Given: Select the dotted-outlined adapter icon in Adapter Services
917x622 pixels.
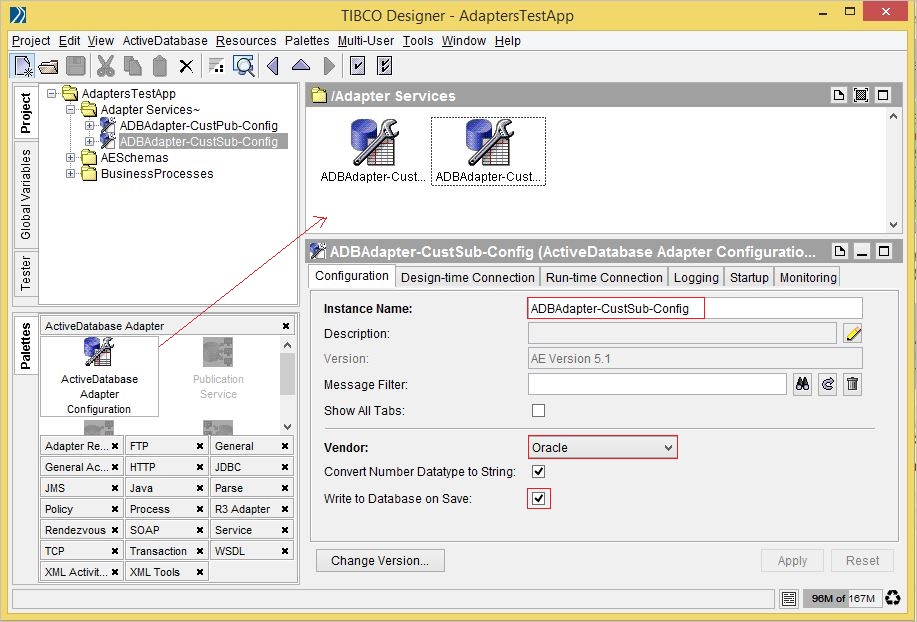Looking at the screenshot, I should pos(488,151).
